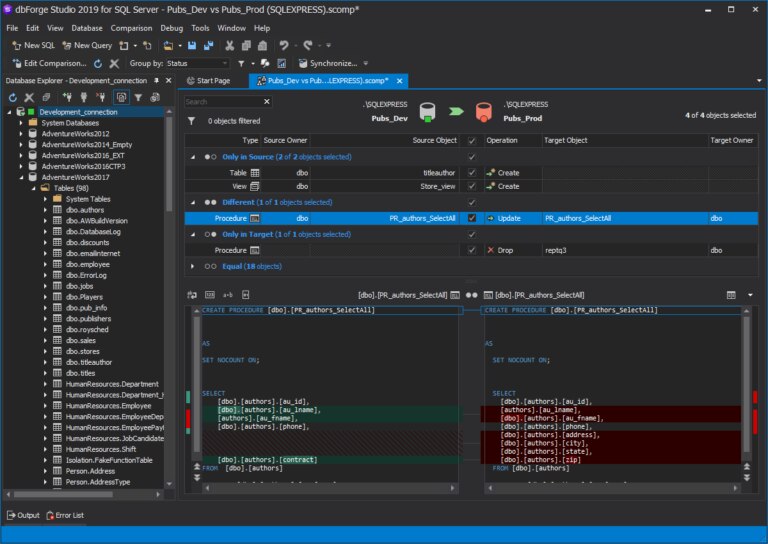Collapse the Only in Source group
768x544 pixels.
pyautogui.click(x=192, y=157)
